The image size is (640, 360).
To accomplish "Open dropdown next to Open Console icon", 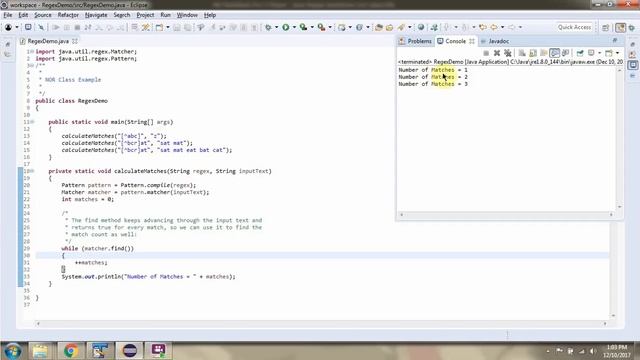I will click(617, 53).
